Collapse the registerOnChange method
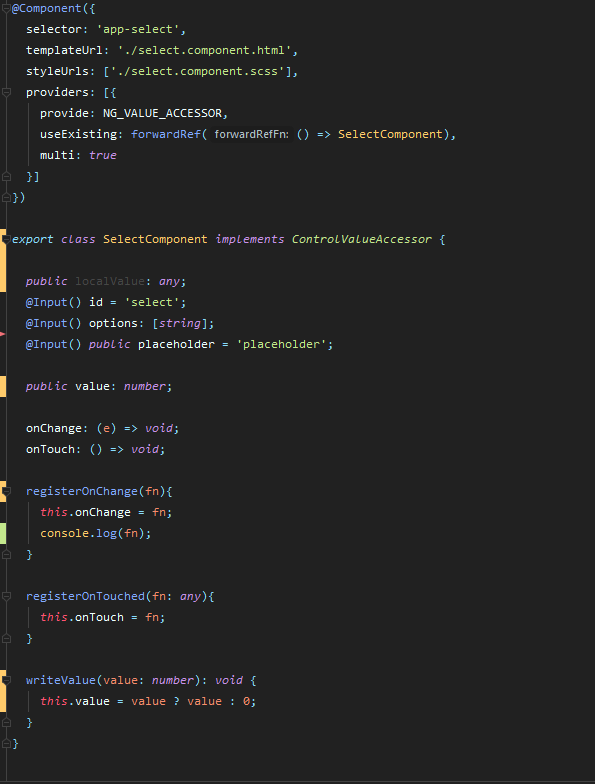This screenshot has height=784, width=595. [x=6, y=492]
